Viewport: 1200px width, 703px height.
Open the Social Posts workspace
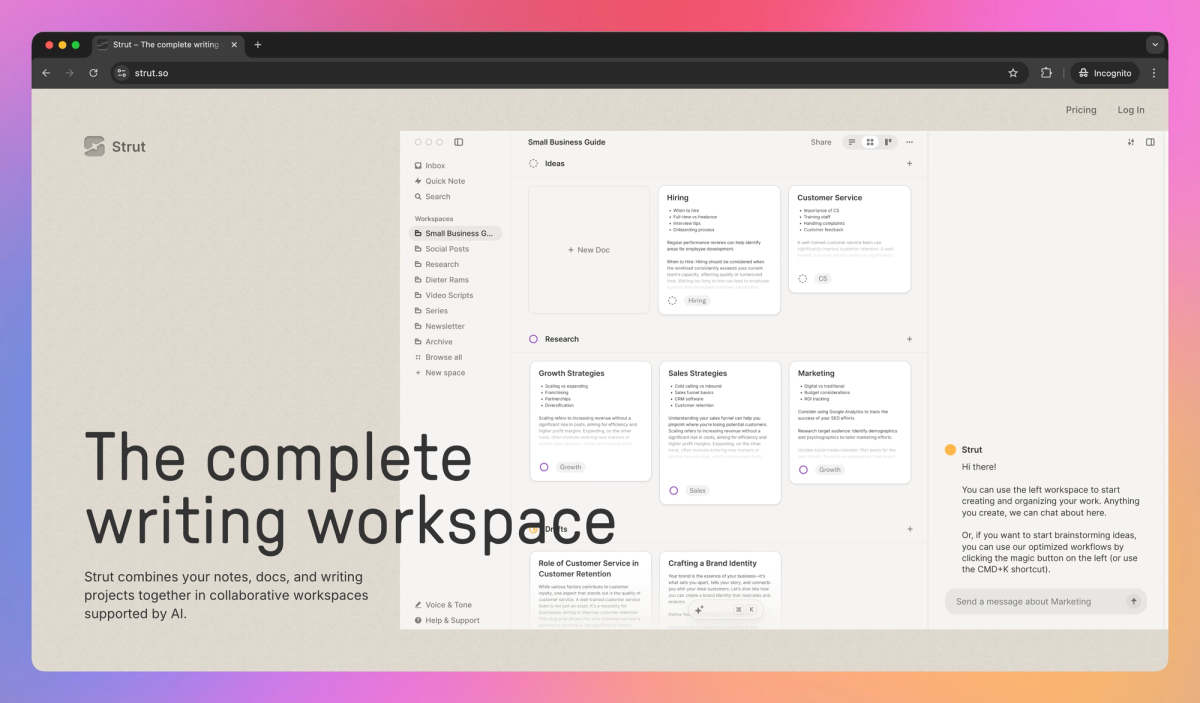click(x=441, y=249)
